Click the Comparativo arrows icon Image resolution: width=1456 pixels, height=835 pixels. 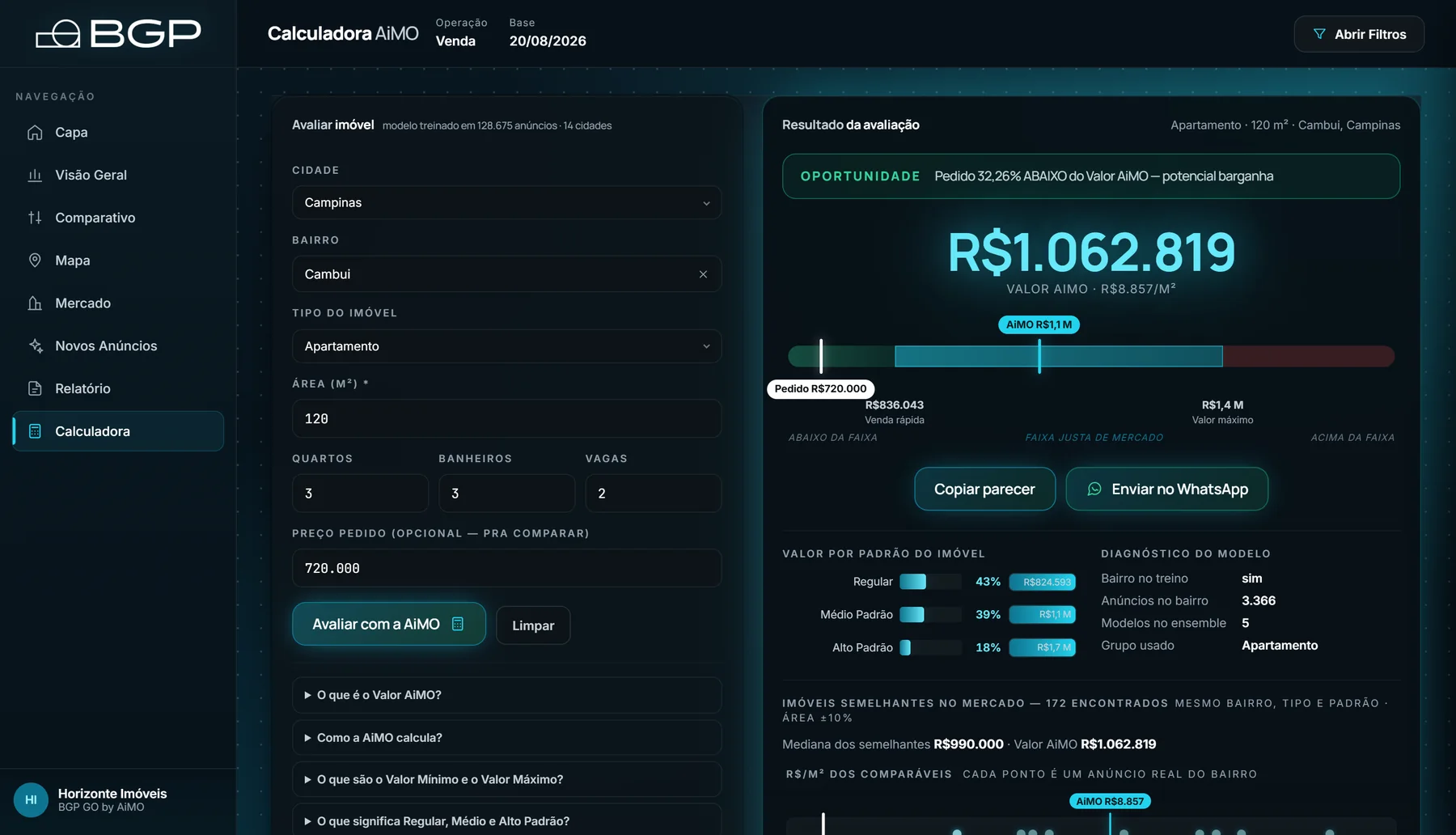coord(35,218)
